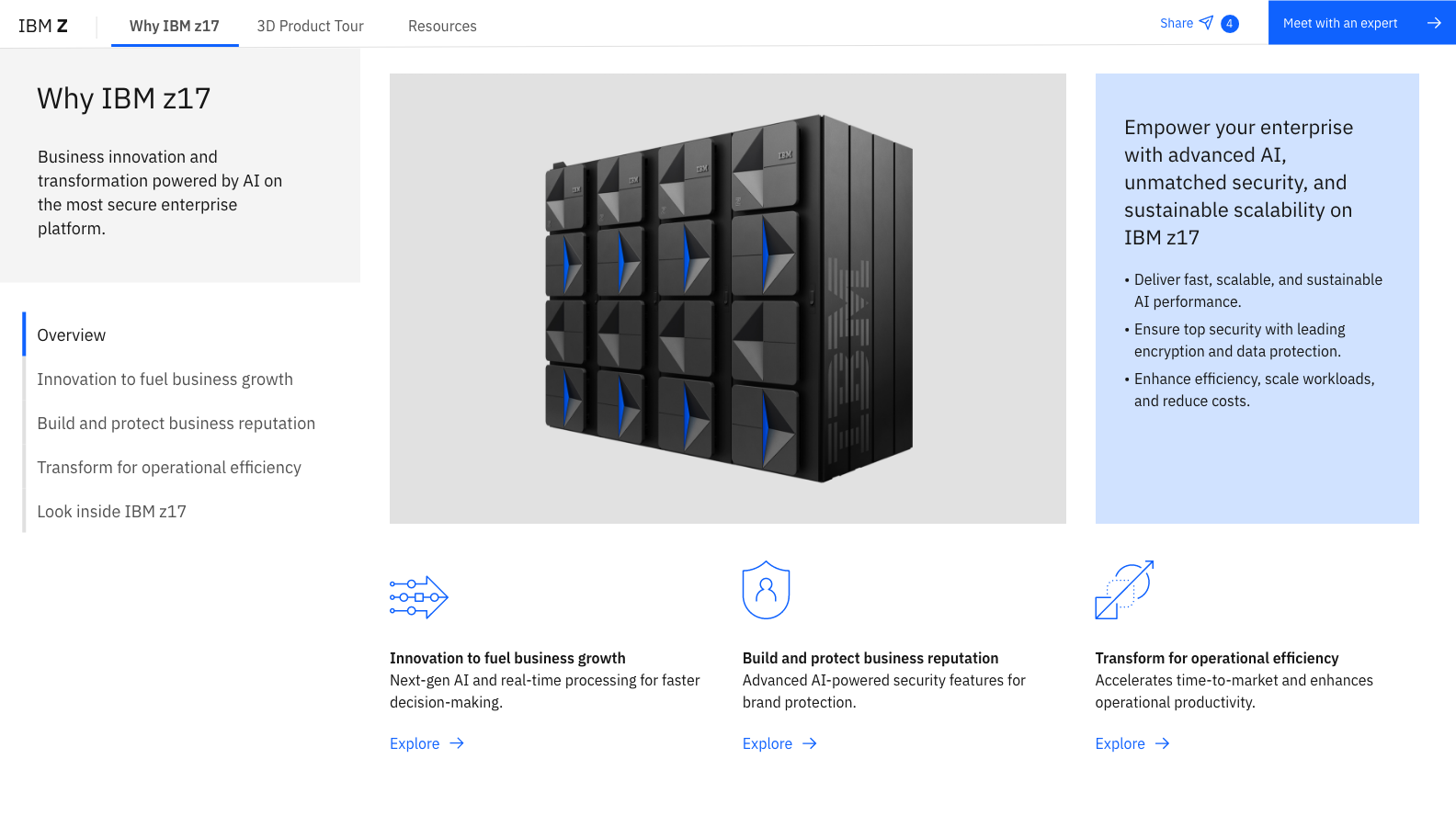Click the Ensure top security bullet
Image resolution: width=1456 pixels, height=838 pixels.
tap(1235, 340)
